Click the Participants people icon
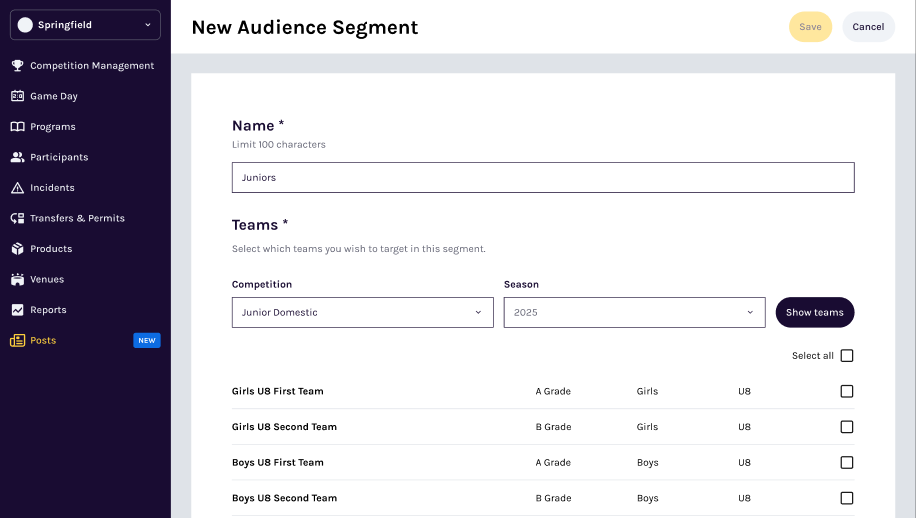 (x=17, y=157)
